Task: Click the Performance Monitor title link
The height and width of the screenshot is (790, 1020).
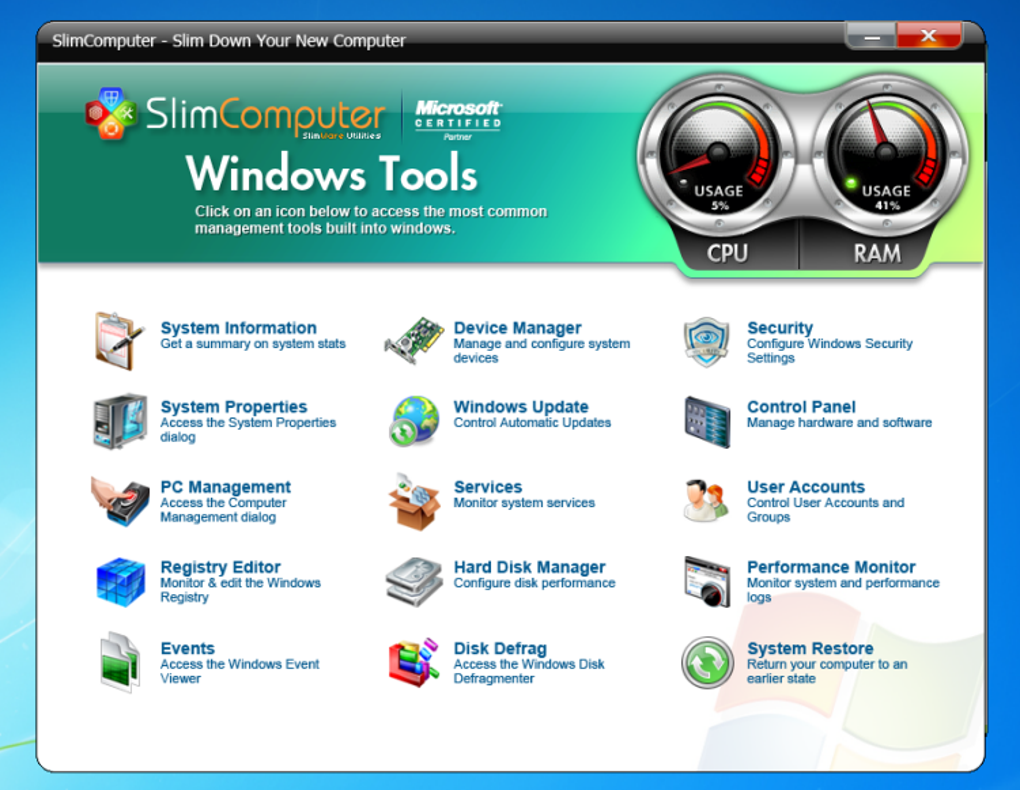Action: [831, 567]
